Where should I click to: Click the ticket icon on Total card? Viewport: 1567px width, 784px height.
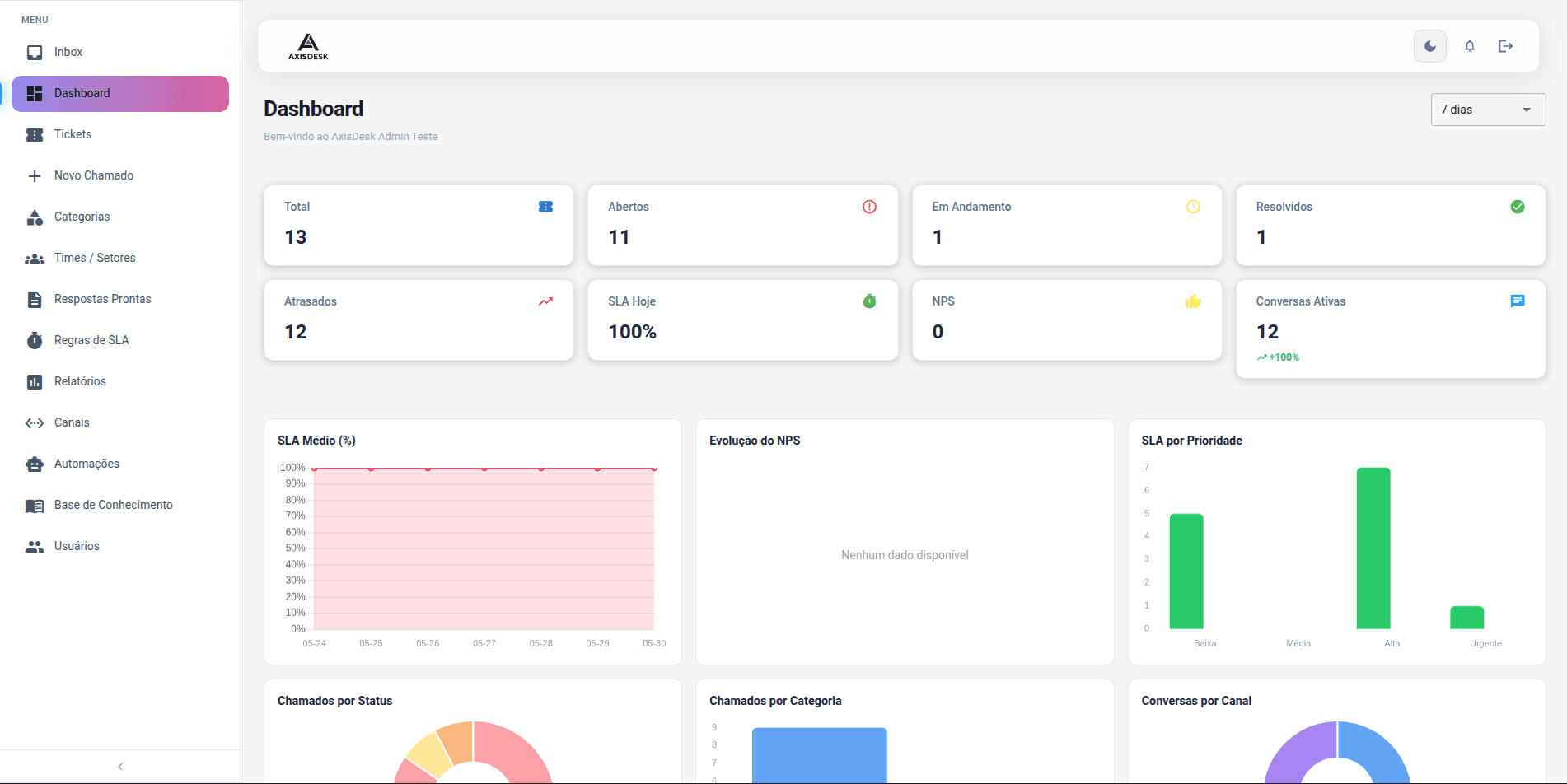pos(545,207)
